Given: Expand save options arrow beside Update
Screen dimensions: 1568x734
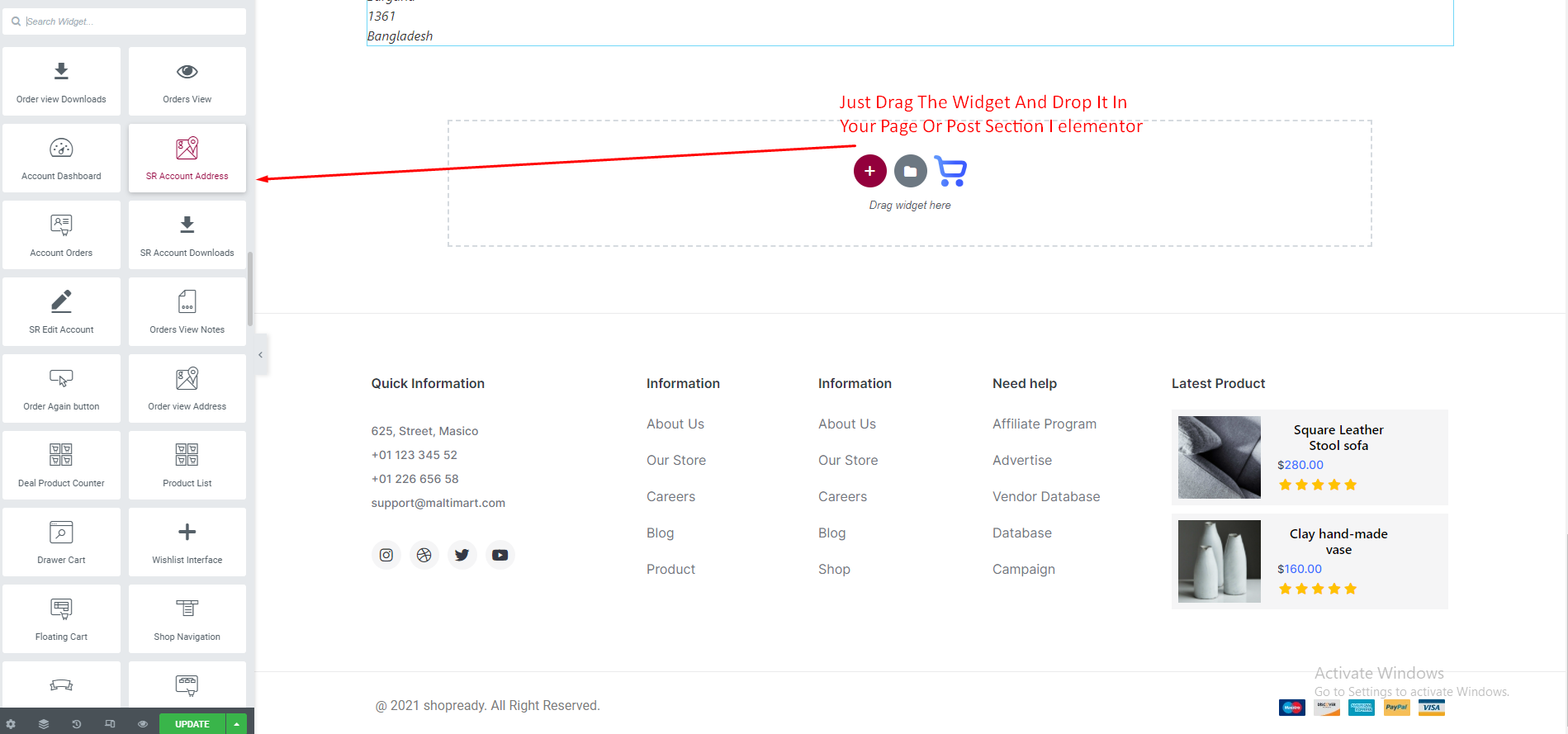Looking at the screenshot, I should coord(237,724).
